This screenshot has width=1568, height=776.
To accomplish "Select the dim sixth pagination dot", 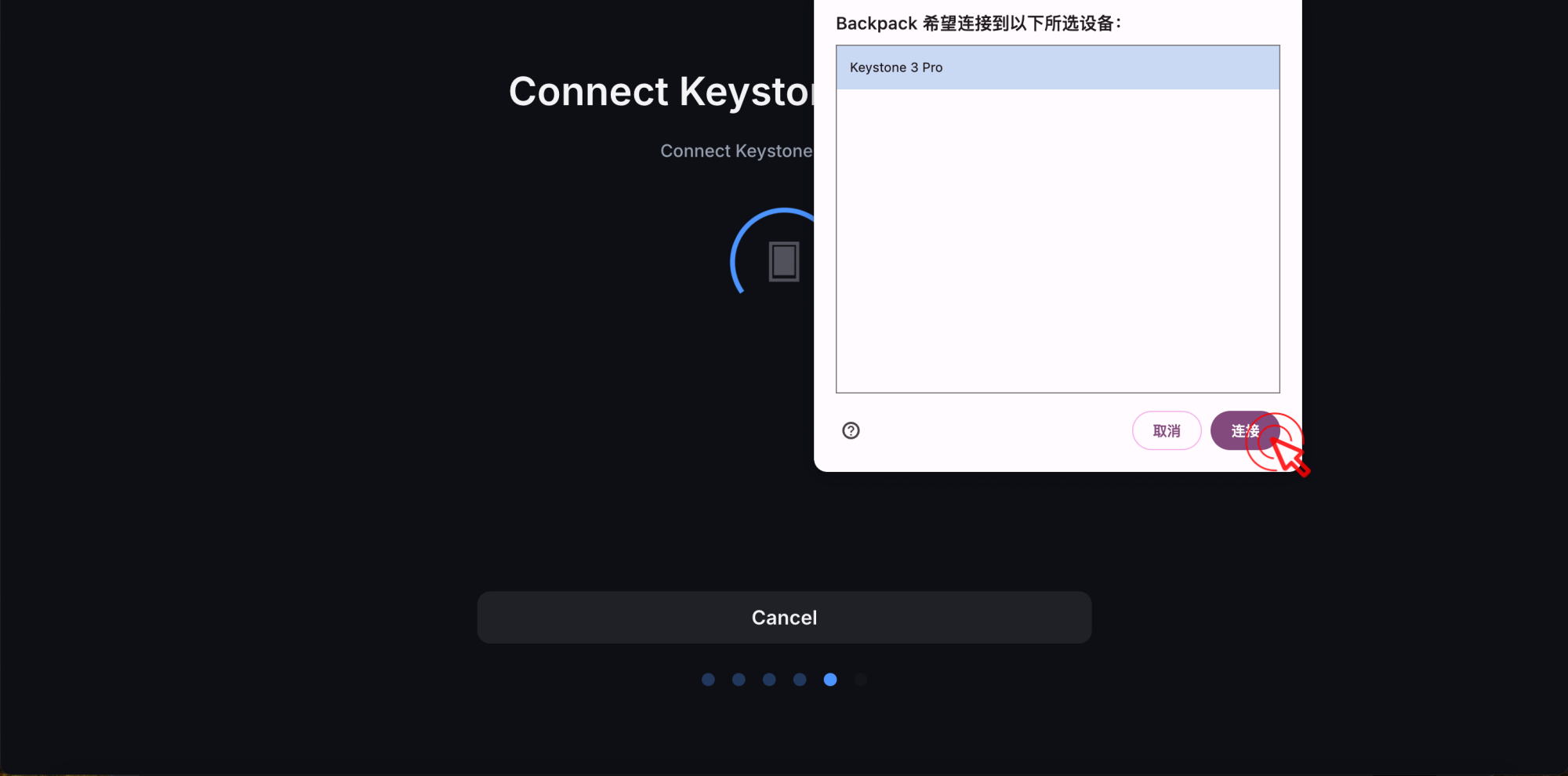I will tap(861, 680).
